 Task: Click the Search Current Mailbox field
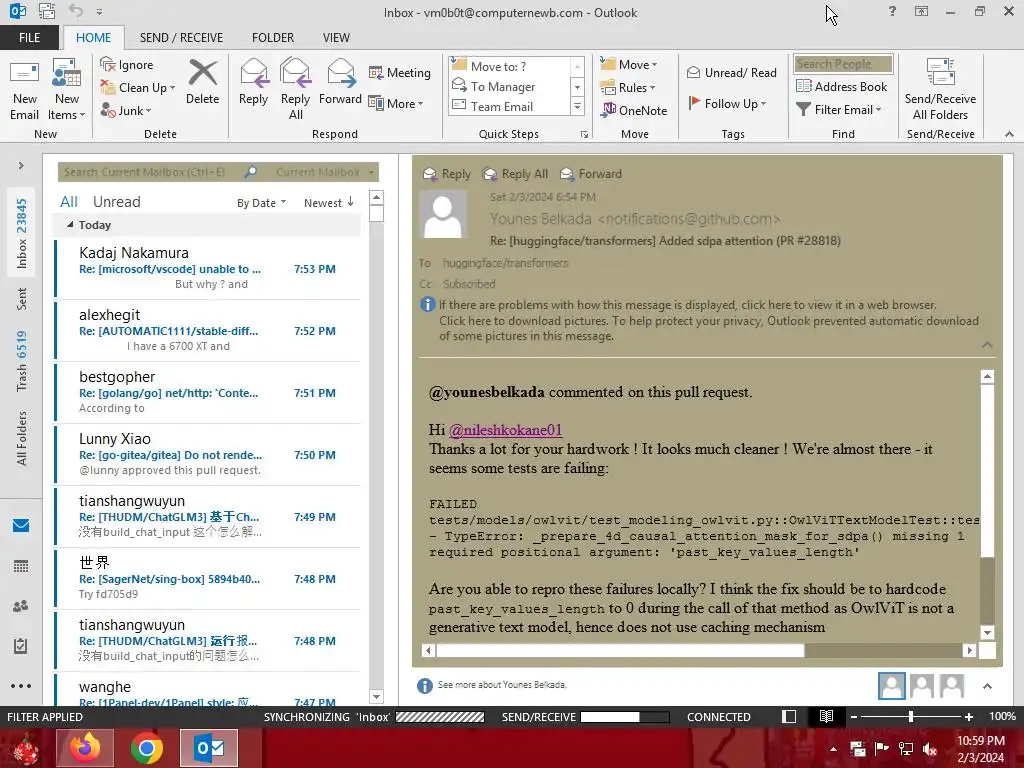(150, 172)
